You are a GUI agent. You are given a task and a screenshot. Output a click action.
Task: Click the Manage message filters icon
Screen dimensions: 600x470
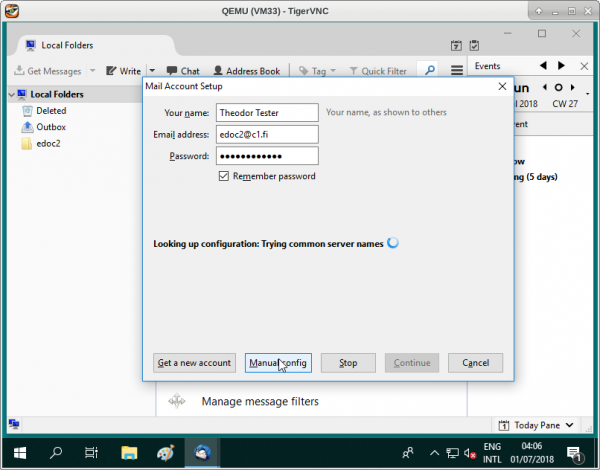click(177, 401)
